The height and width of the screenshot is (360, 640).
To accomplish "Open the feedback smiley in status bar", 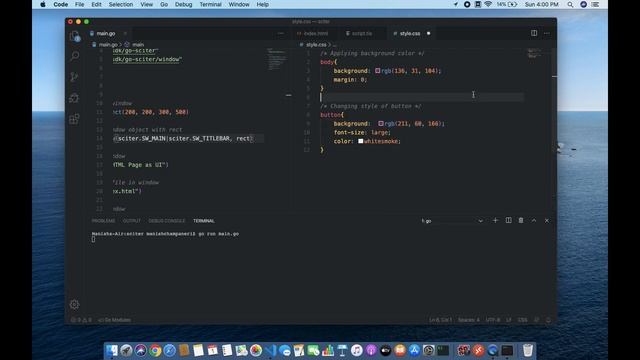I will click(x=537, y=320).
